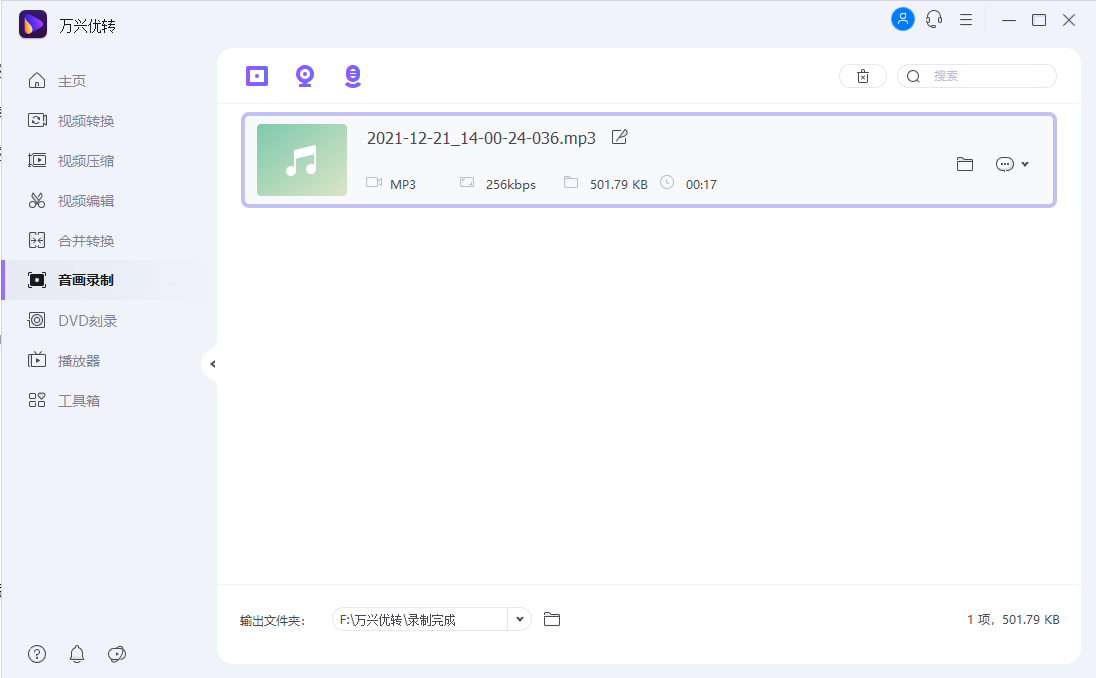
Task: Select the microphone recording icon
Action: pos(352,75)
